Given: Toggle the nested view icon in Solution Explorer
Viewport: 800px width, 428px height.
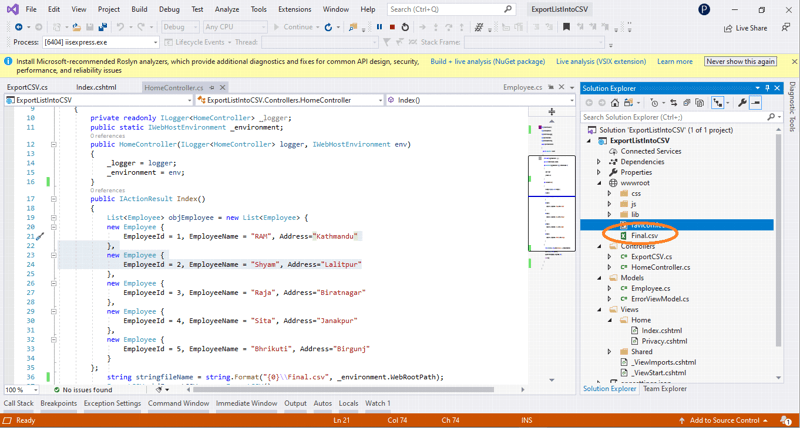Looking at the screenshot, I should click(718, 103).
